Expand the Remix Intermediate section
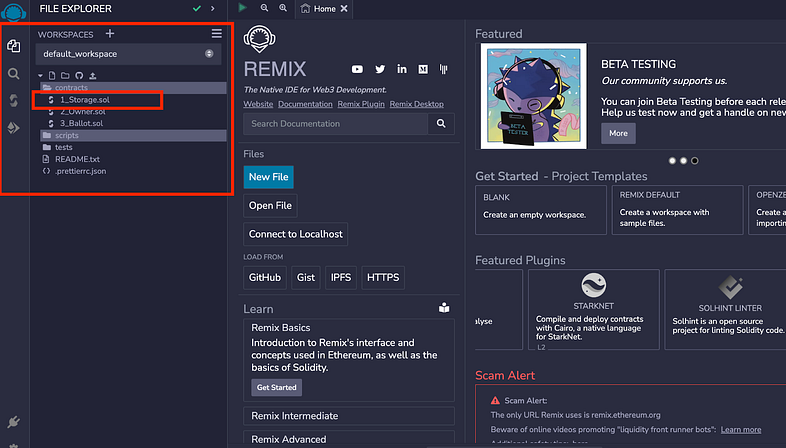 pos(349,416)
